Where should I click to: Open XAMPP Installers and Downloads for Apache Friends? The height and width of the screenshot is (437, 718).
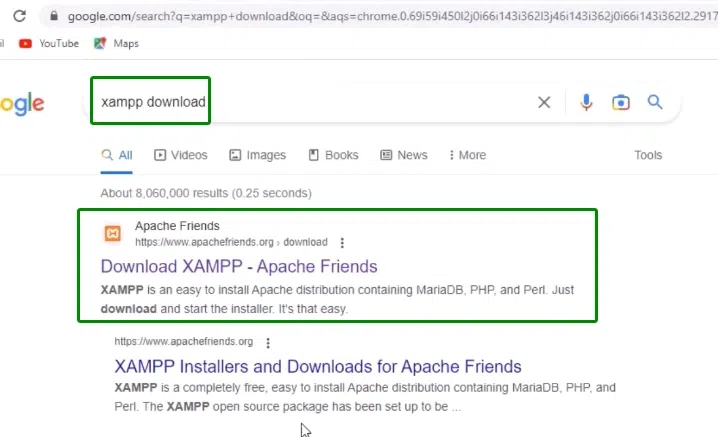point(318,366)
